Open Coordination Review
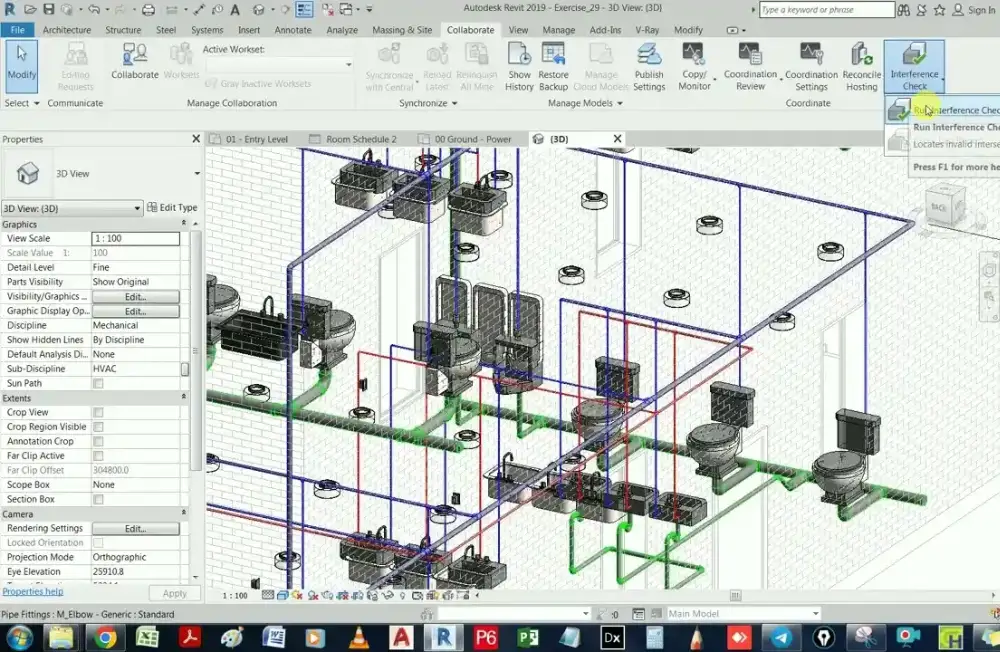Image resolution: width=1000 pixels, height=652 pixels. [x=750, y=67]
